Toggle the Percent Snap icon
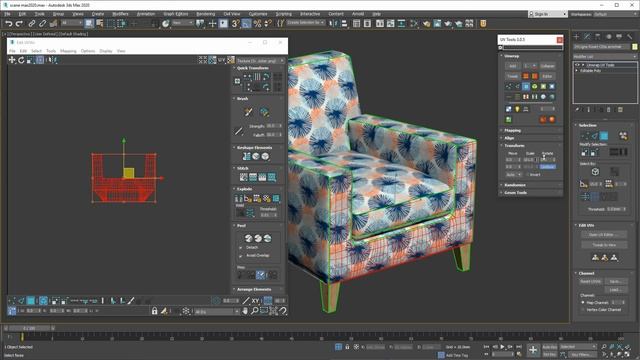The image size is (640, 360). [257, 24]
